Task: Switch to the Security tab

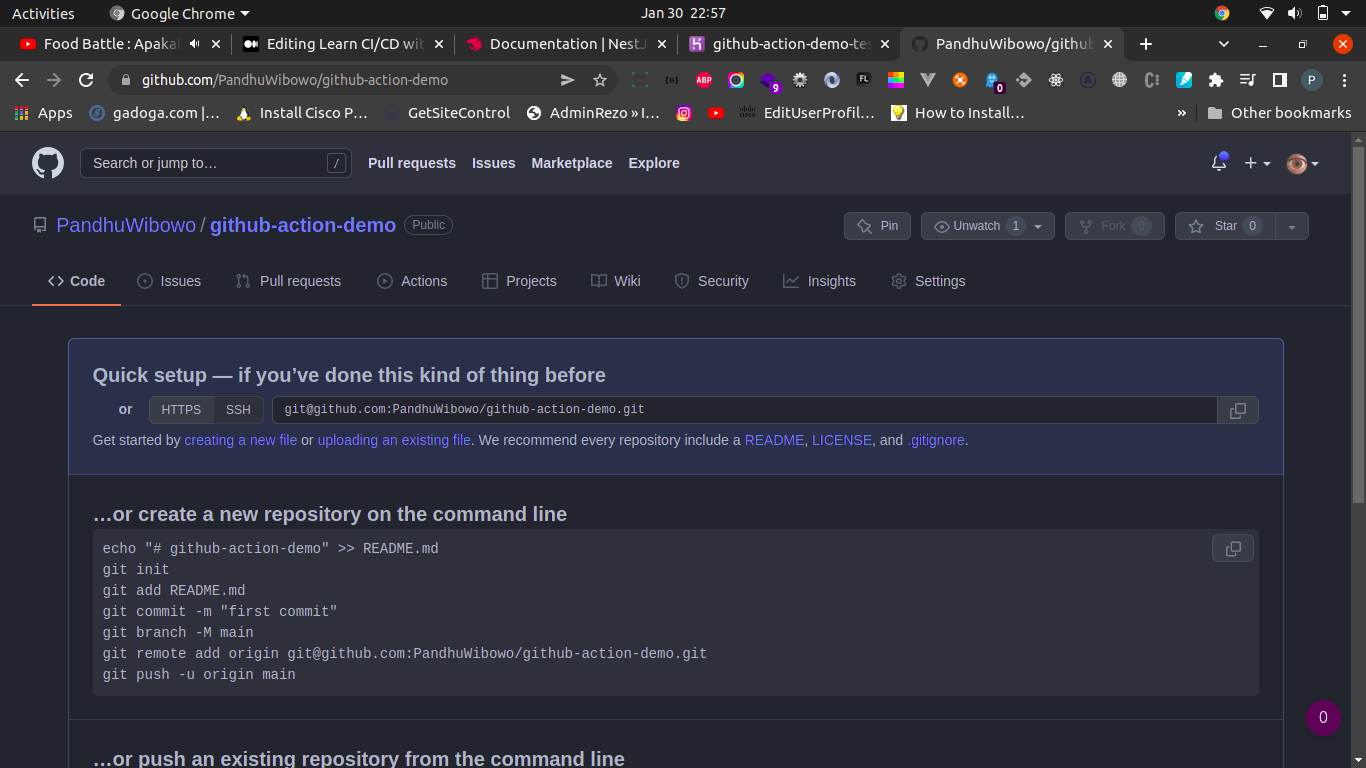Action: point(711,281)
